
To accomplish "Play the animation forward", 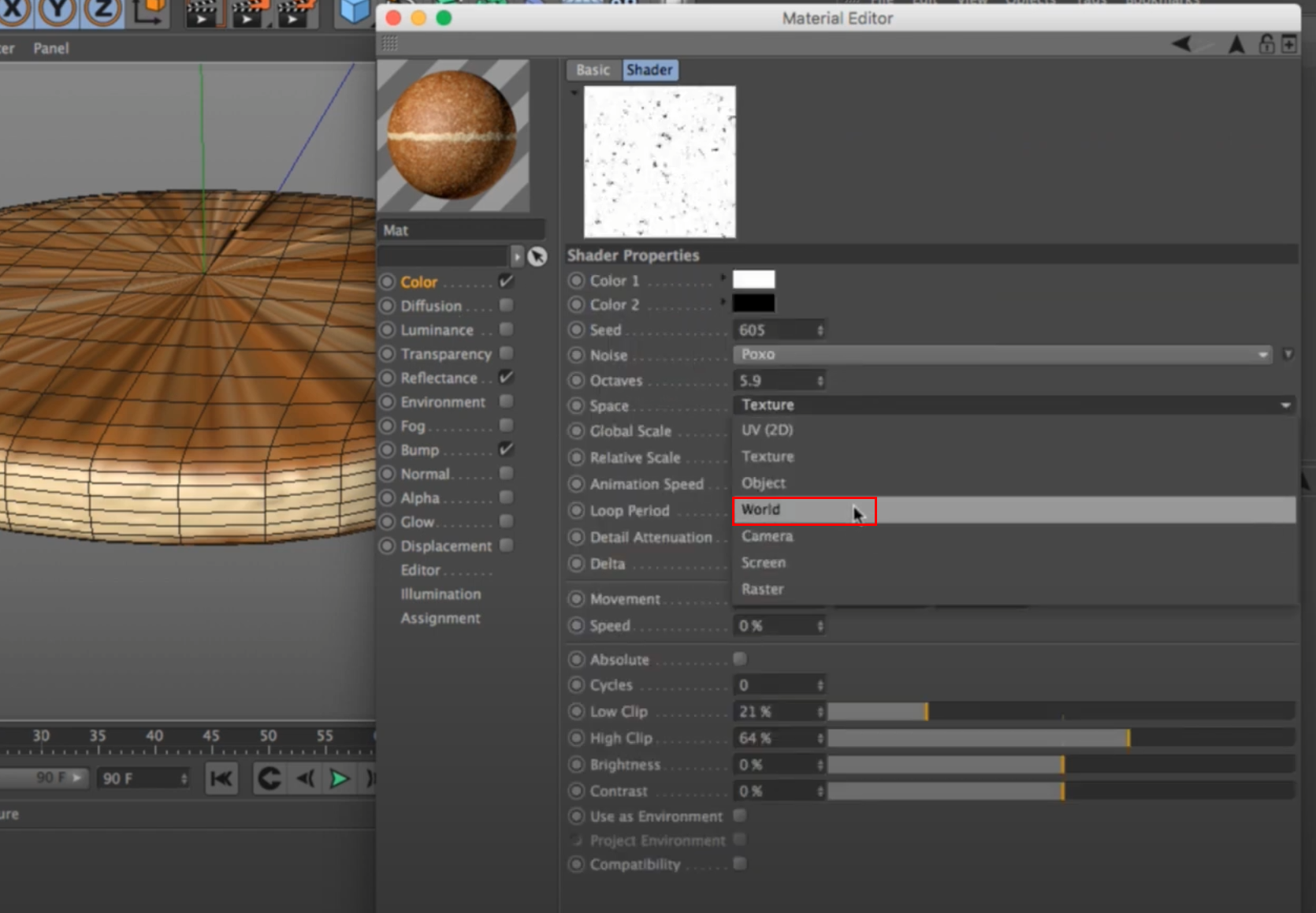I will (x=340, y=779).
